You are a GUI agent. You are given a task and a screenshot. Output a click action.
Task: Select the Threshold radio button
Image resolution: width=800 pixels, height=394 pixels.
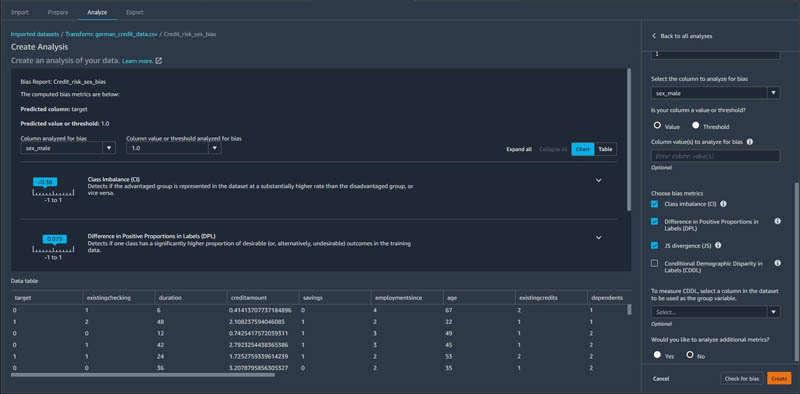(x=695, y=126)
